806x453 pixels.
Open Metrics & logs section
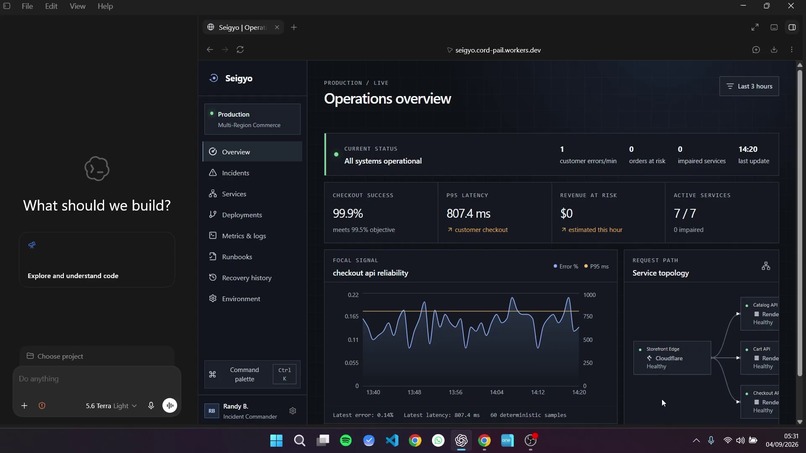(x=252, y=236)
